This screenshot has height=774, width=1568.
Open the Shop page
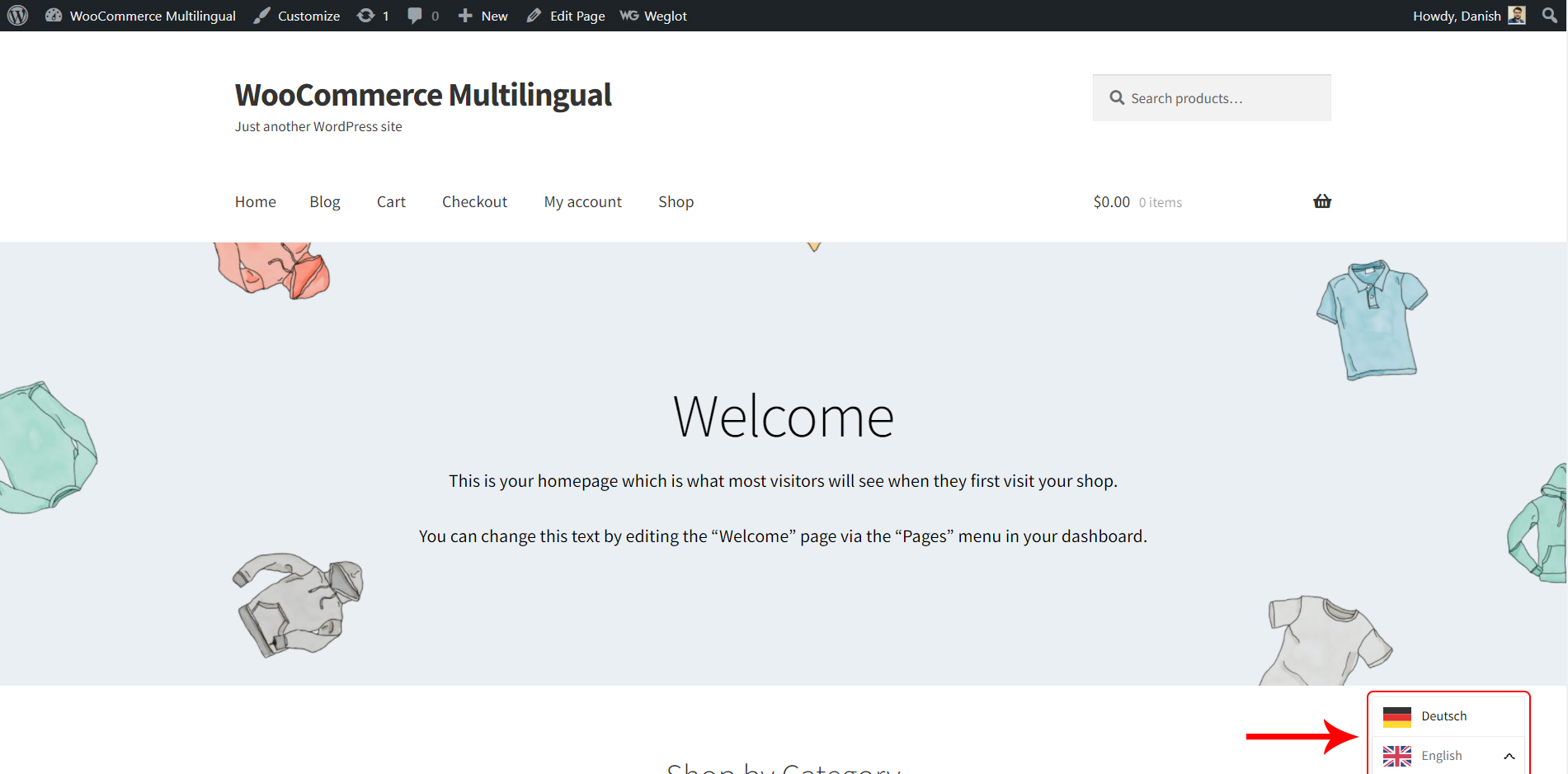click(676, 202)
